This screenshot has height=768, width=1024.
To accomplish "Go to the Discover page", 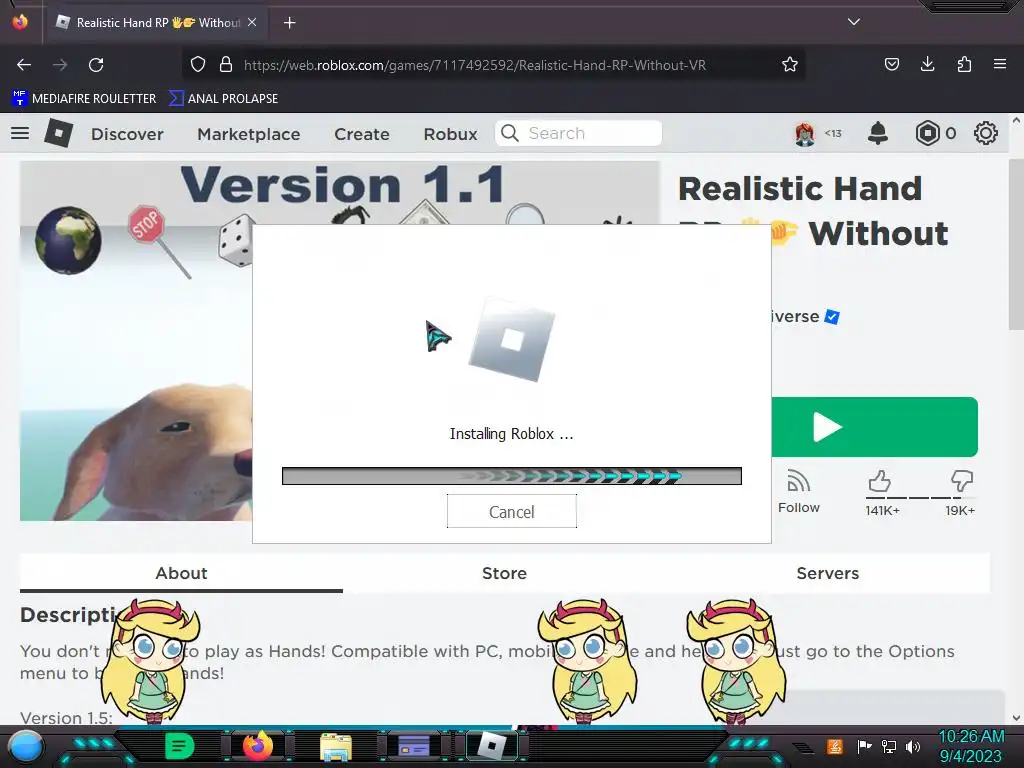I will click(x=127, y=134).
